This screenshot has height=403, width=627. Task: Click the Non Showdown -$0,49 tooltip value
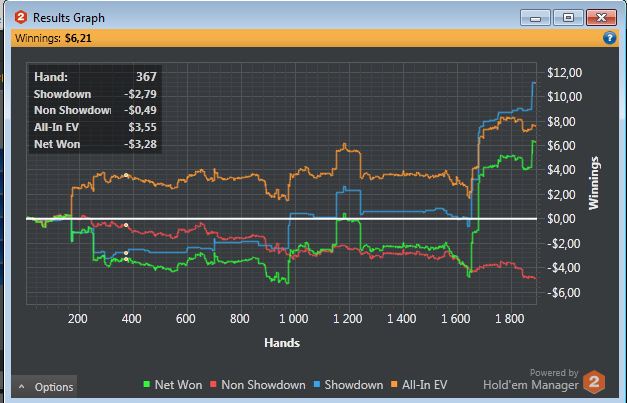(140, 110)
